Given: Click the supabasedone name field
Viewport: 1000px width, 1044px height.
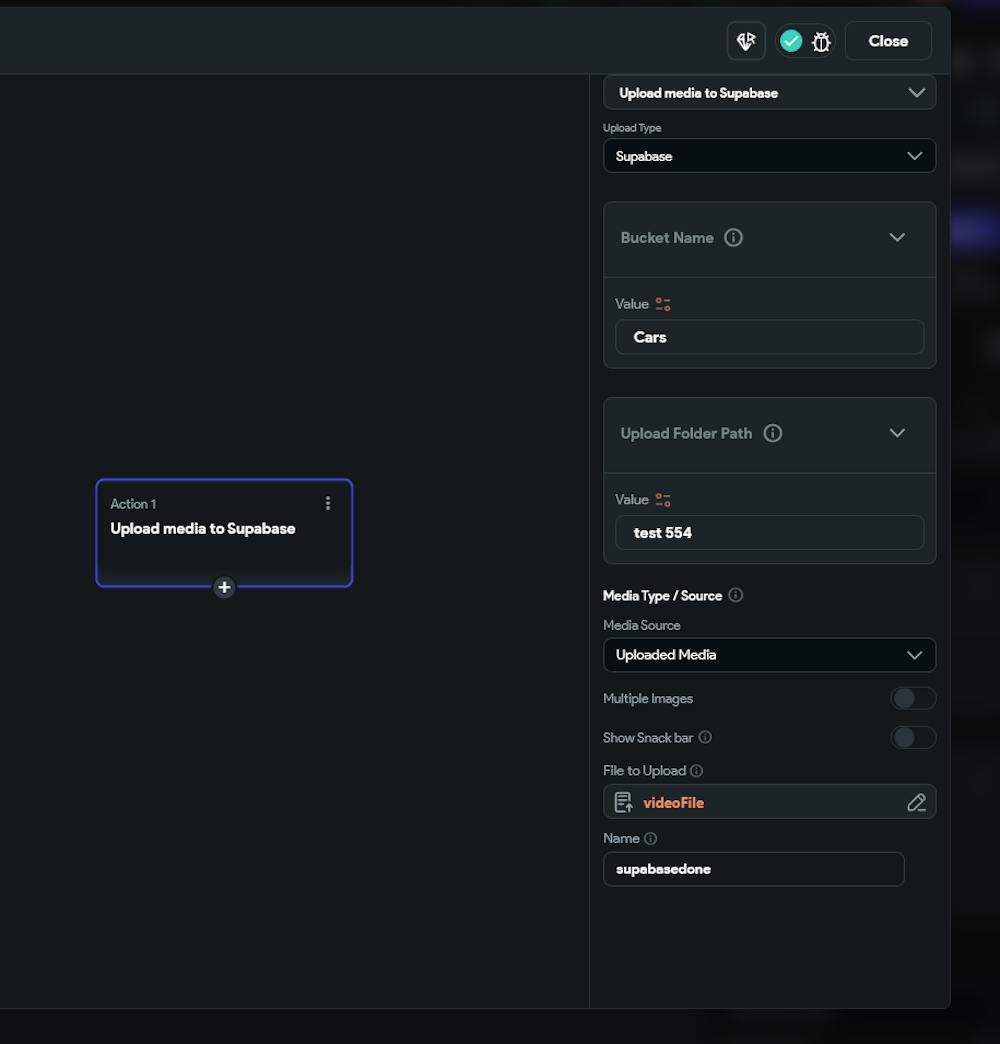Looking at the screenshot, I should click(753, 869).
